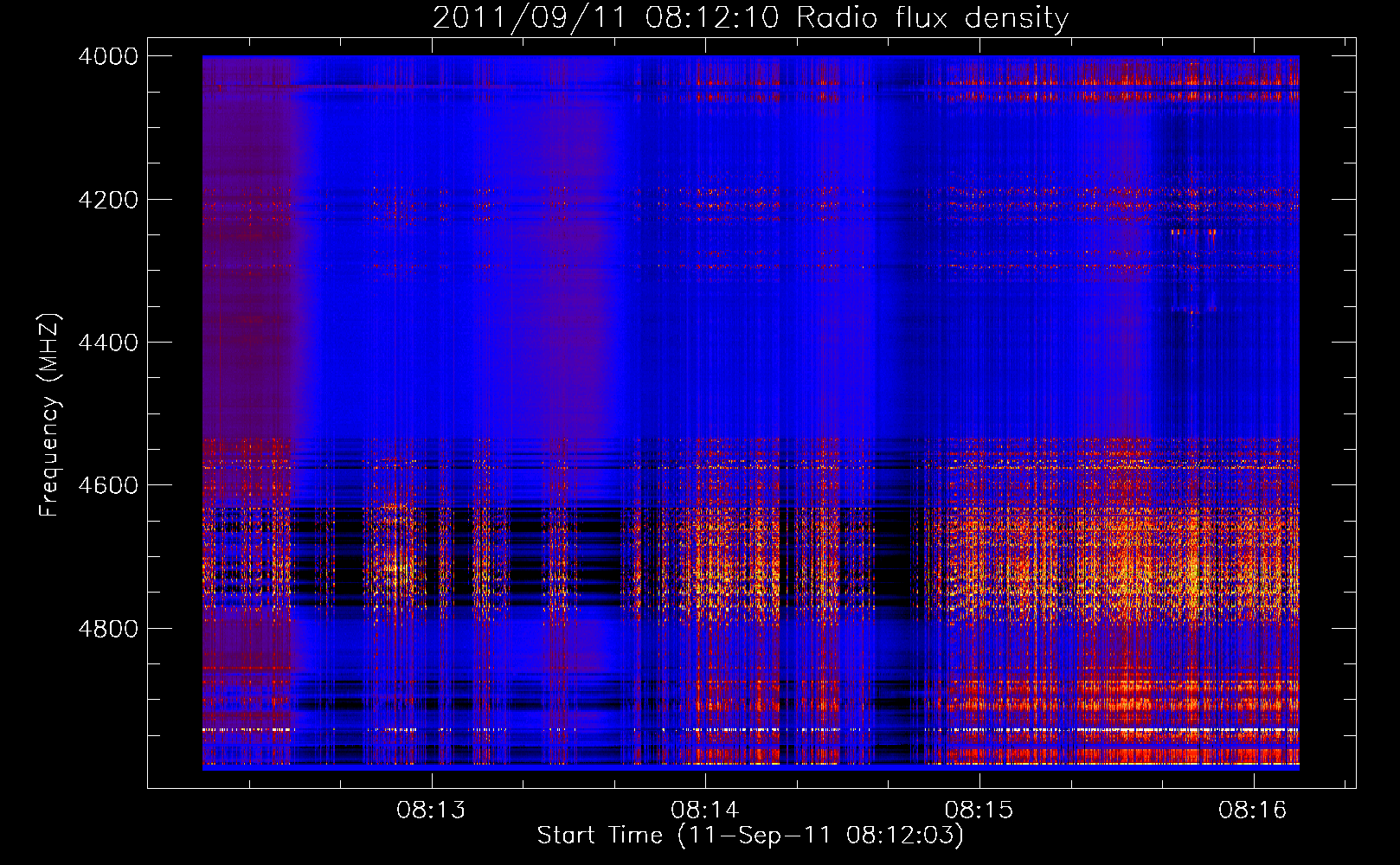Click the "Start Time (11-Sep-11 08:12:03)" axis label
The image size is (1400, 865).
[750, 836]
